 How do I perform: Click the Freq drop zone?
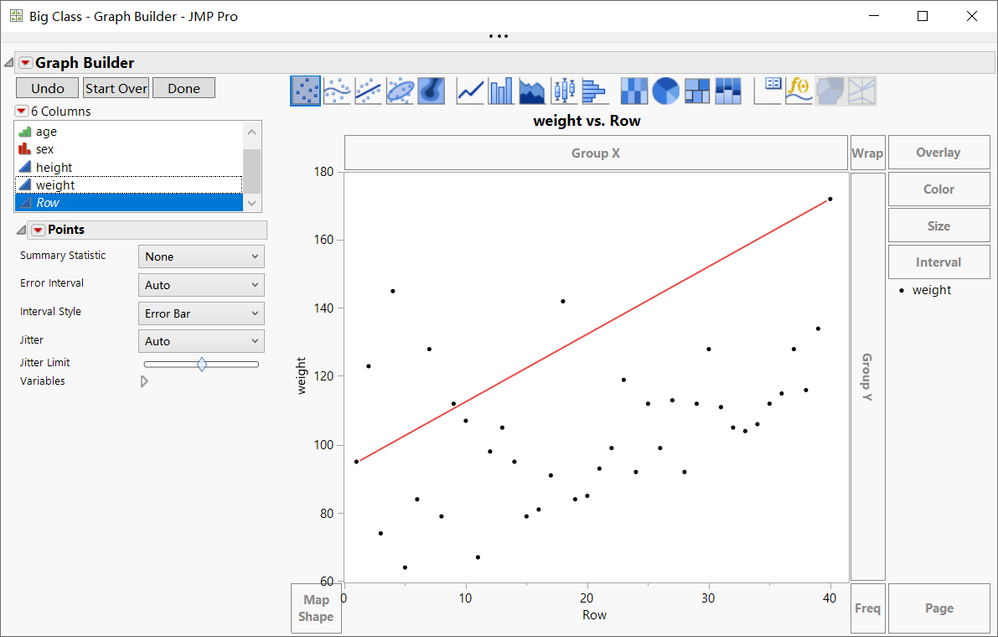point(868,608)
